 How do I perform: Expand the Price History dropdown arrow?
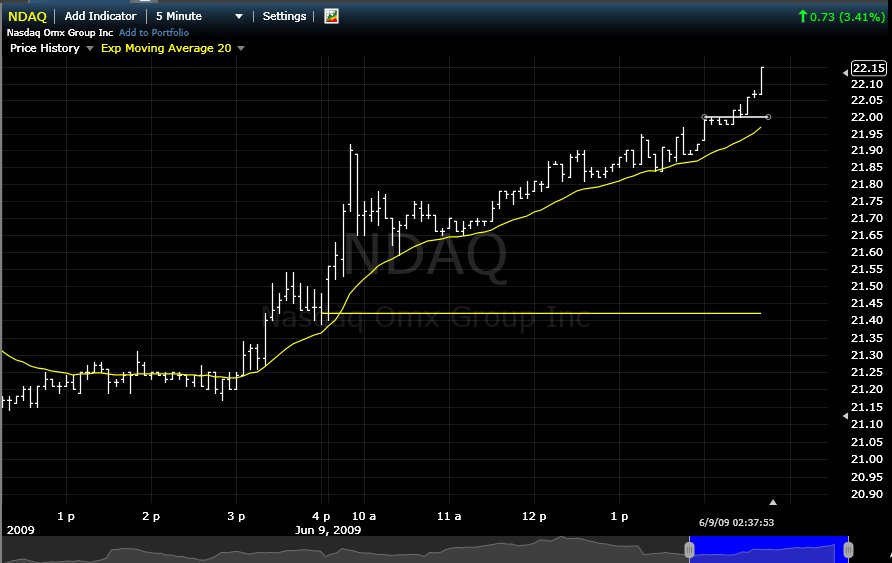tap(89, 48)
